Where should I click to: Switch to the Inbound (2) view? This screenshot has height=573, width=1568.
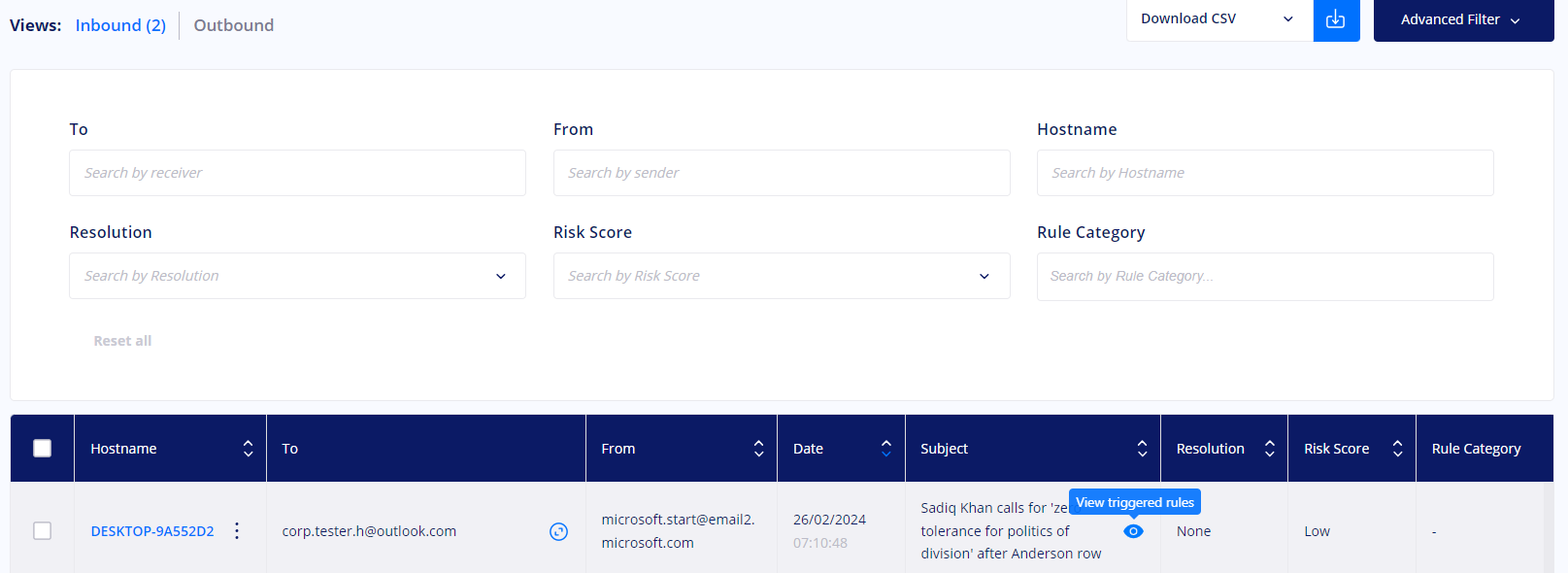(x=120, y=25)
